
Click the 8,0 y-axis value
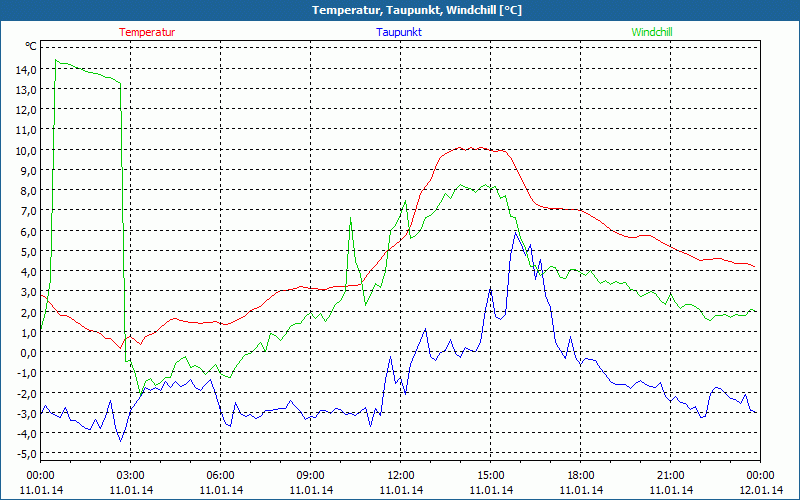pyautogui.click(x=29, y=190)
